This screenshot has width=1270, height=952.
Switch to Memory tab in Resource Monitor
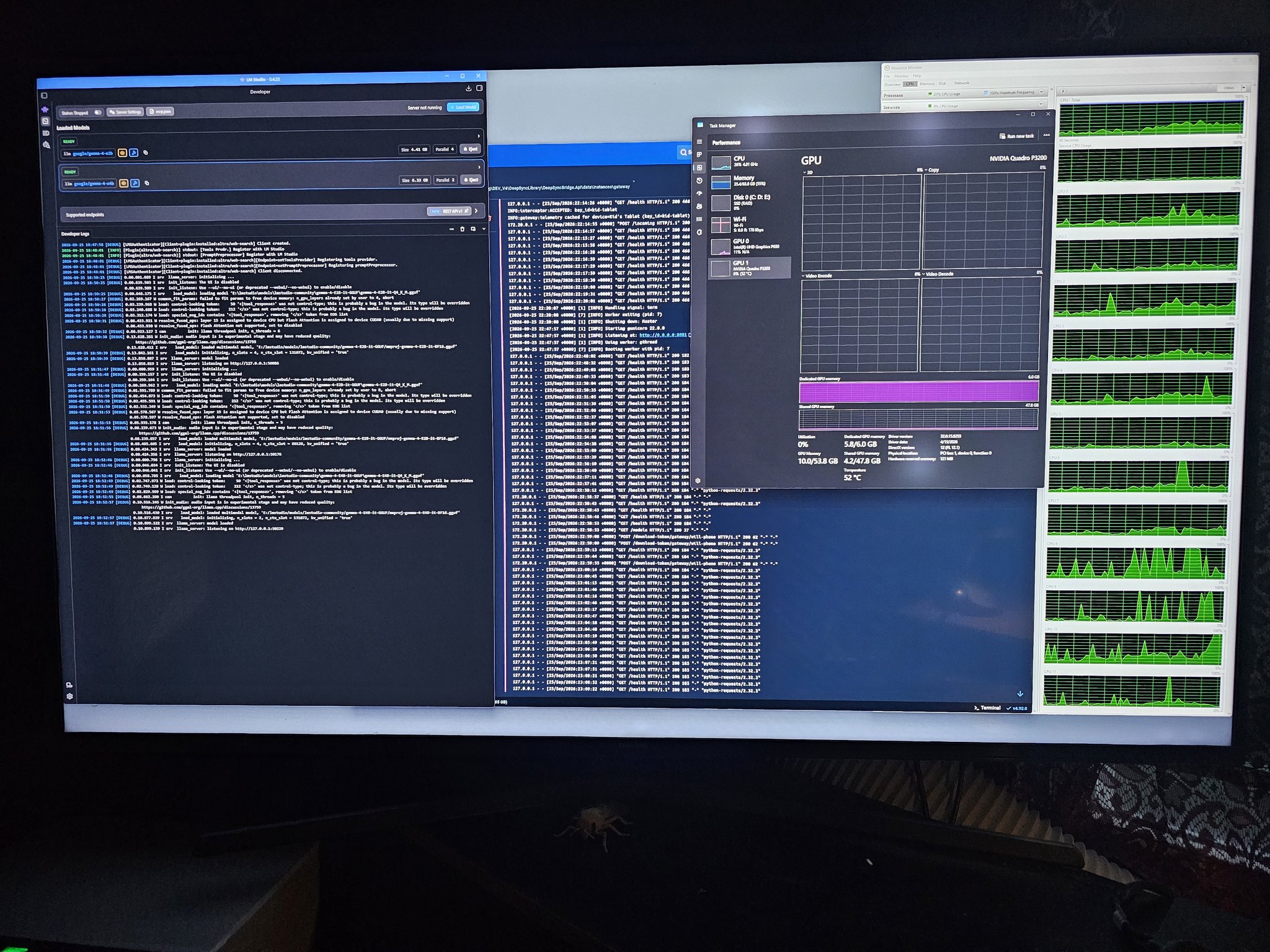(927, 84)
